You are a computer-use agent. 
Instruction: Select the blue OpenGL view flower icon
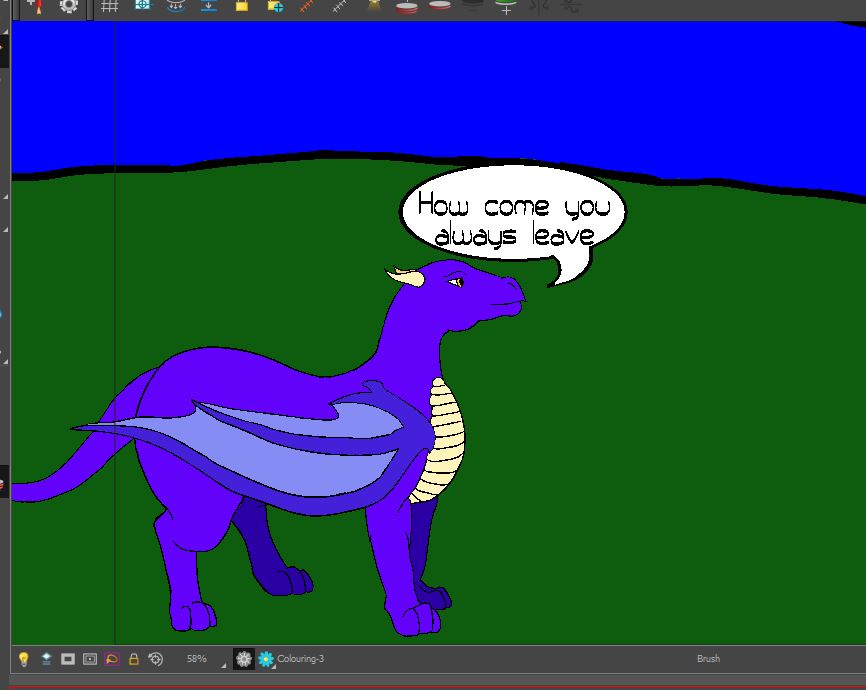coord(266,659)
